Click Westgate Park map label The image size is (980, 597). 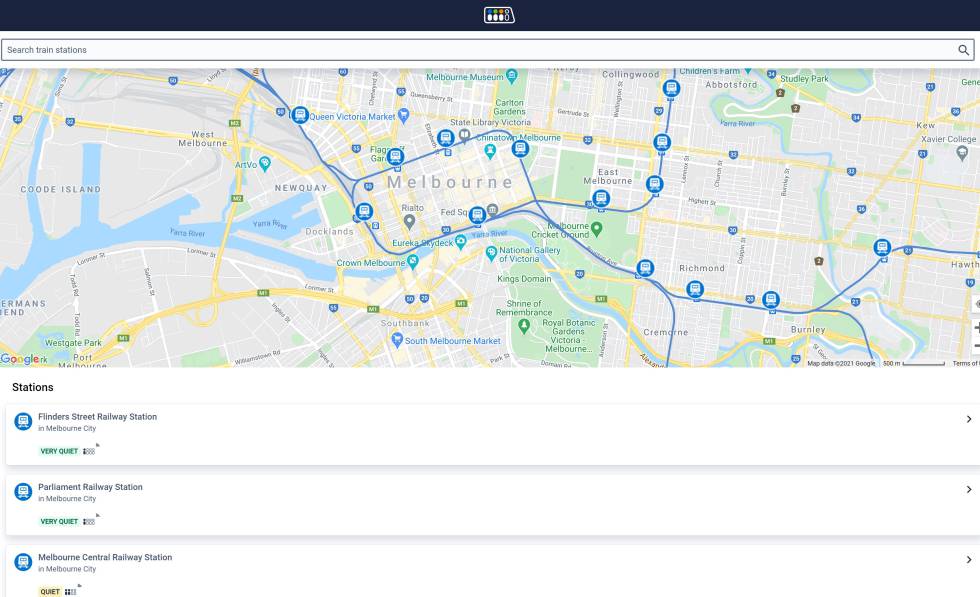73,343
